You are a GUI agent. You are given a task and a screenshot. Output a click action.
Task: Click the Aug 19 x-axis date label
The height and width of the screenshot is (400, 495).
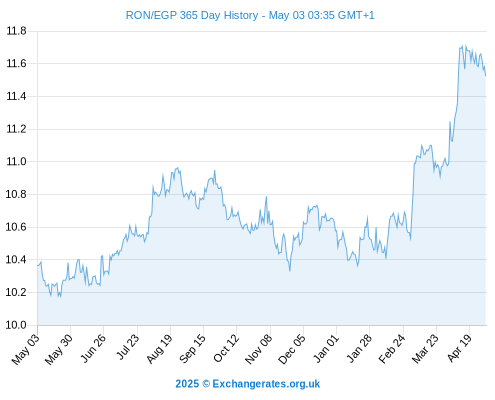[x=159, y=349]
